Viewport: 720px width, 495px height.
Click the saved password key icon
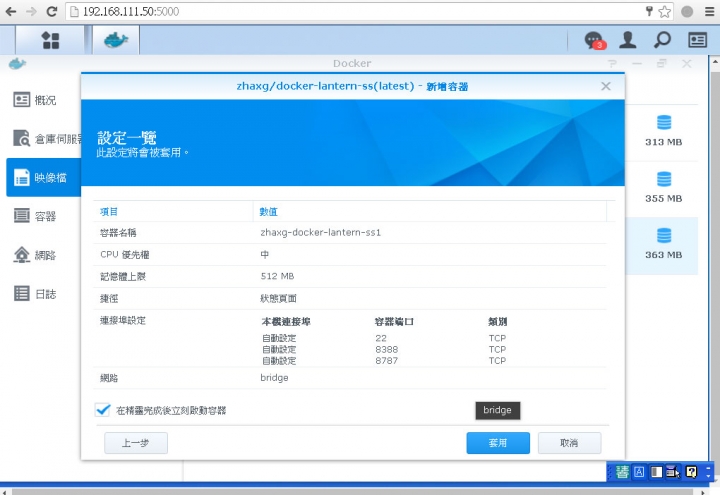[x=649, y=11]
